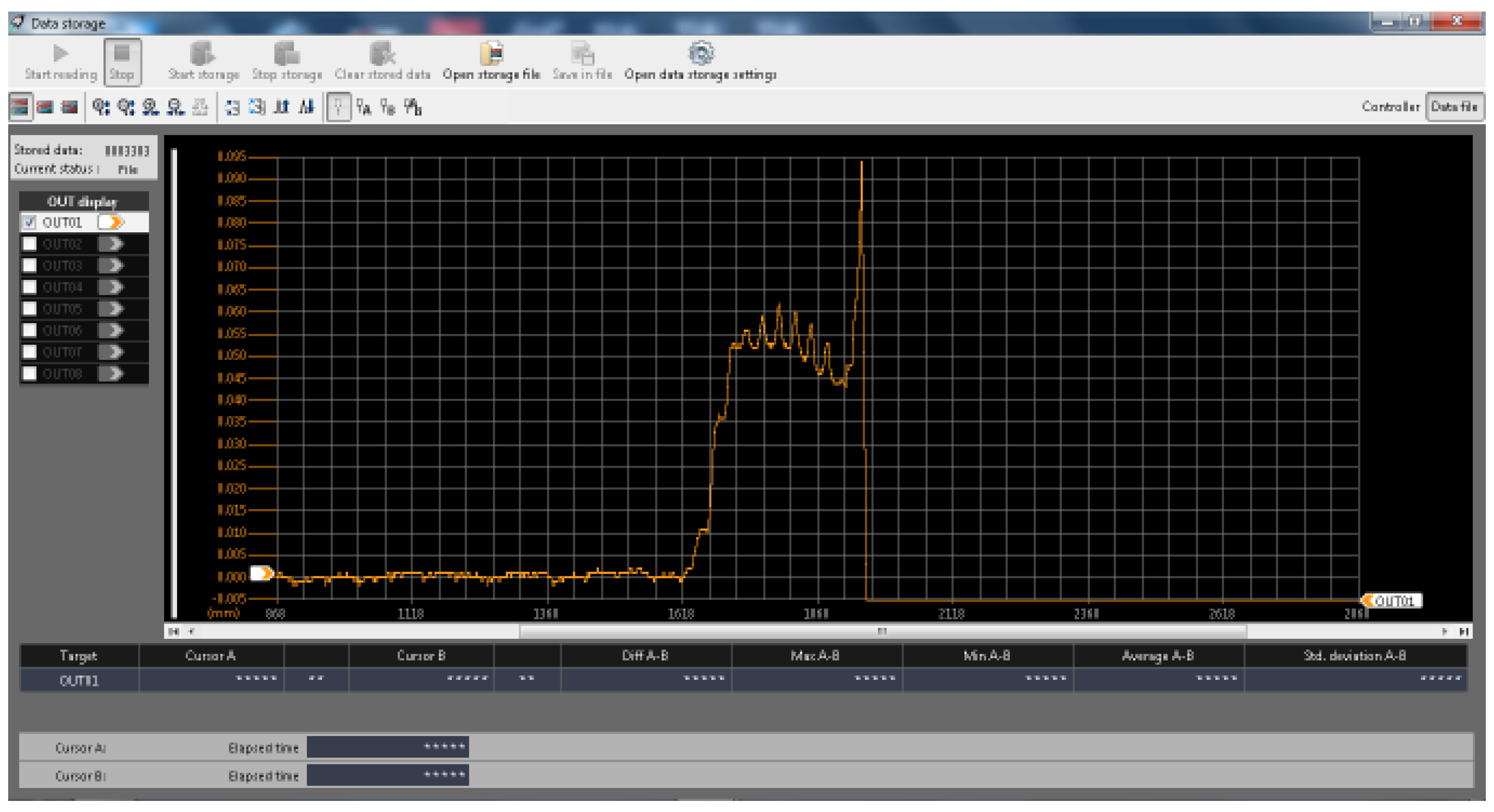Click the OUT01 arrow marker in list

click(111, 223)
